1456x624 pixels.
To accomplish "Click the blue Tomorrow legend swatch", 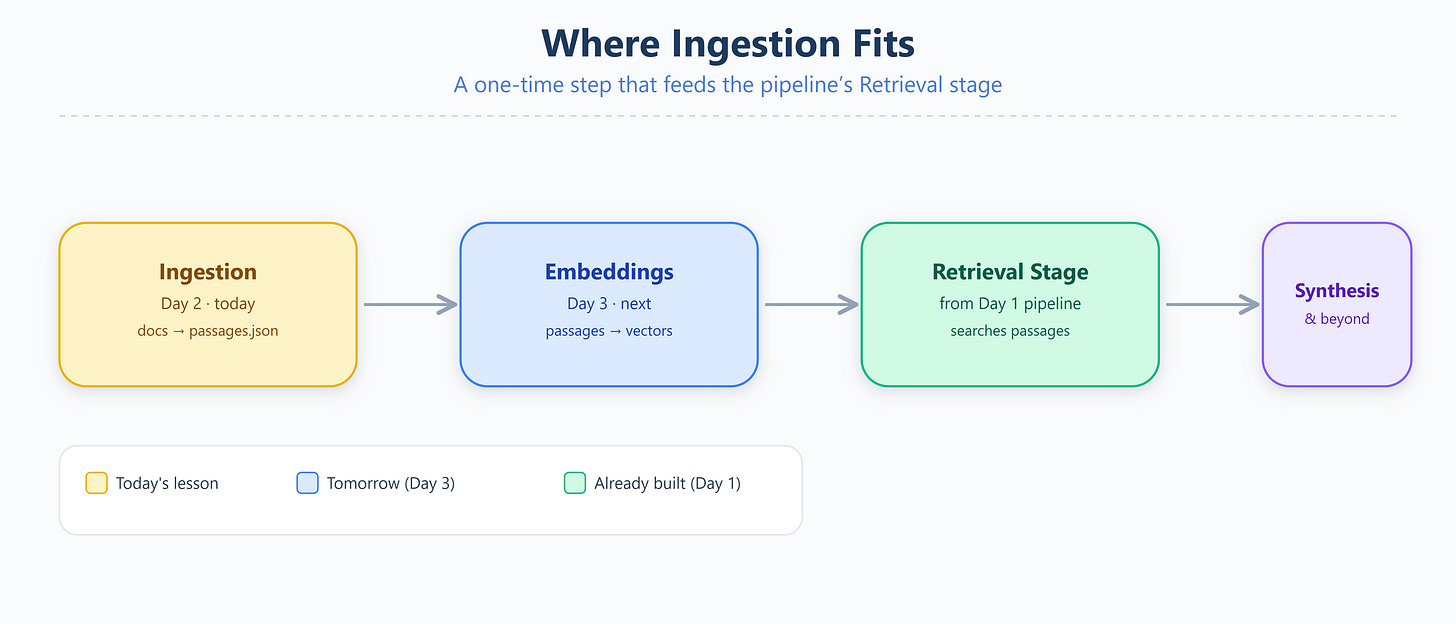I will pos(307,483).
